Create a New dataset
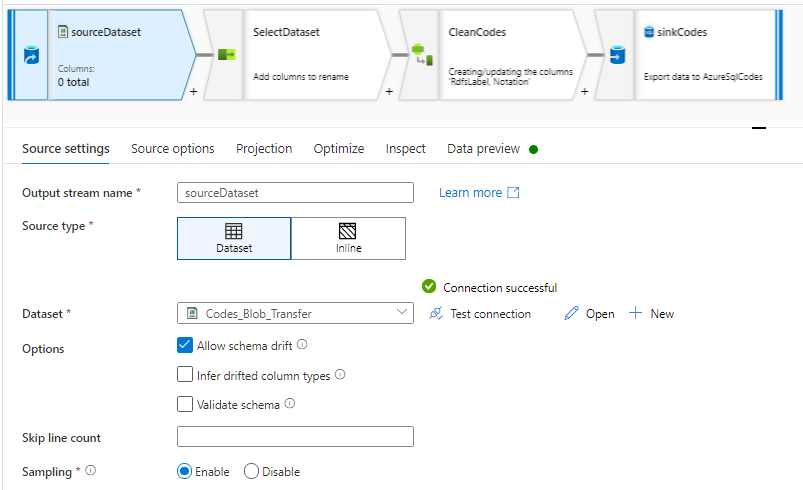803x490 pixels. (x=652, y=314)
